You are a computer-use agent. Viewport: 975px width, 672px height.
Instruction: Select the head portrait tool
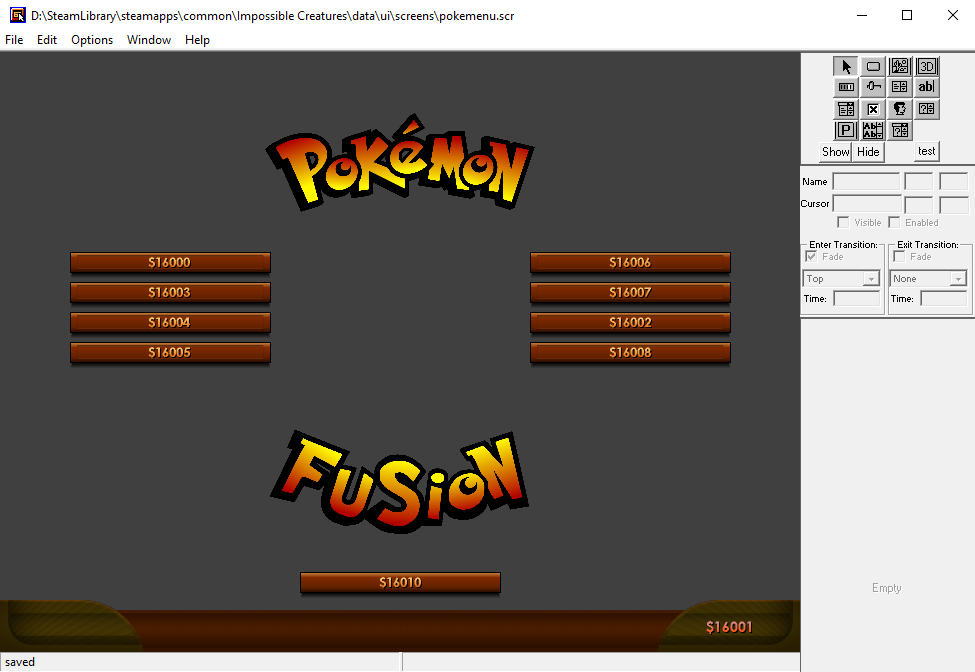(900, 109)
